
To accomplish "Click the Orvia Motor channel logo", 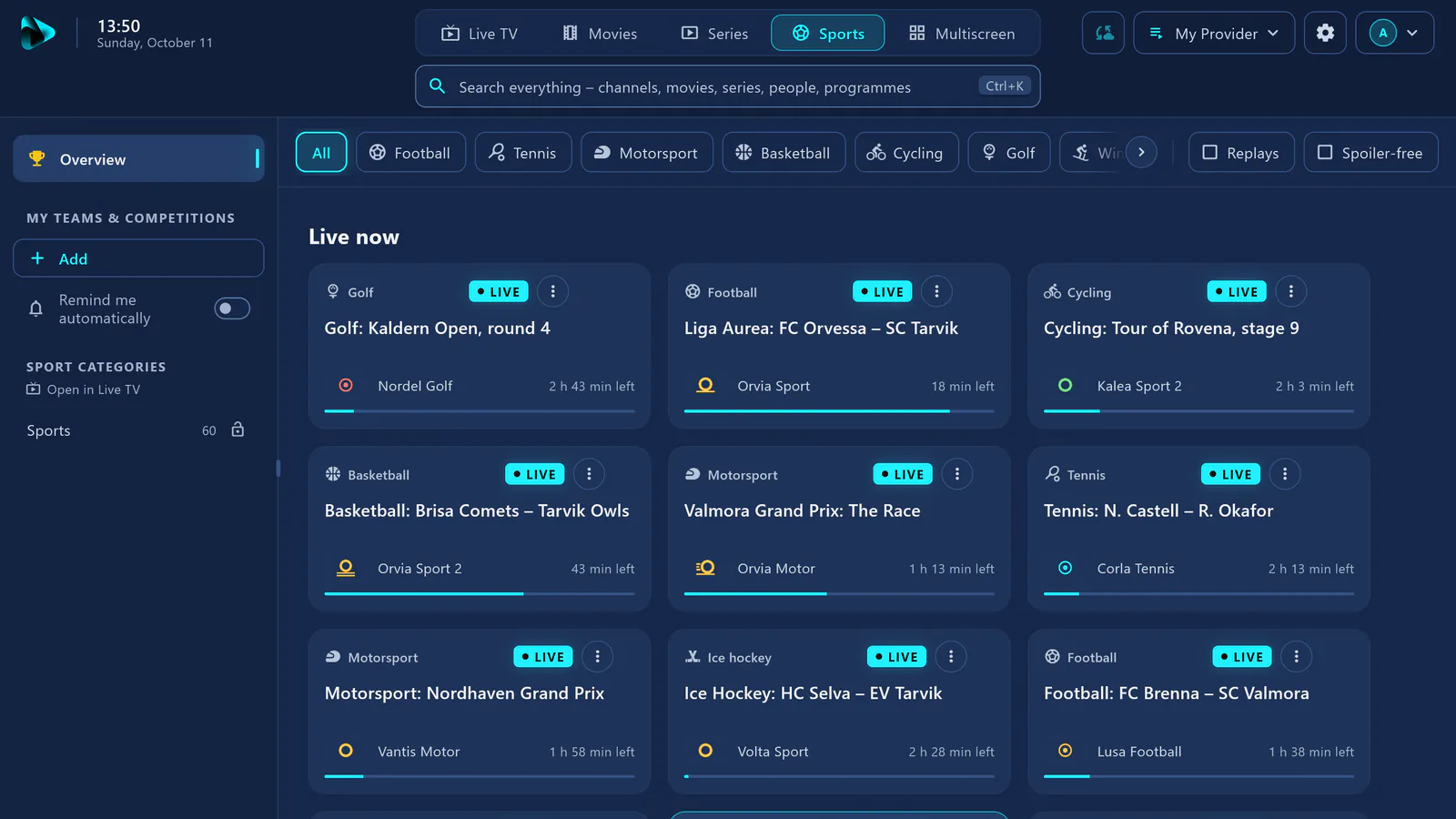I will point(705,568).
